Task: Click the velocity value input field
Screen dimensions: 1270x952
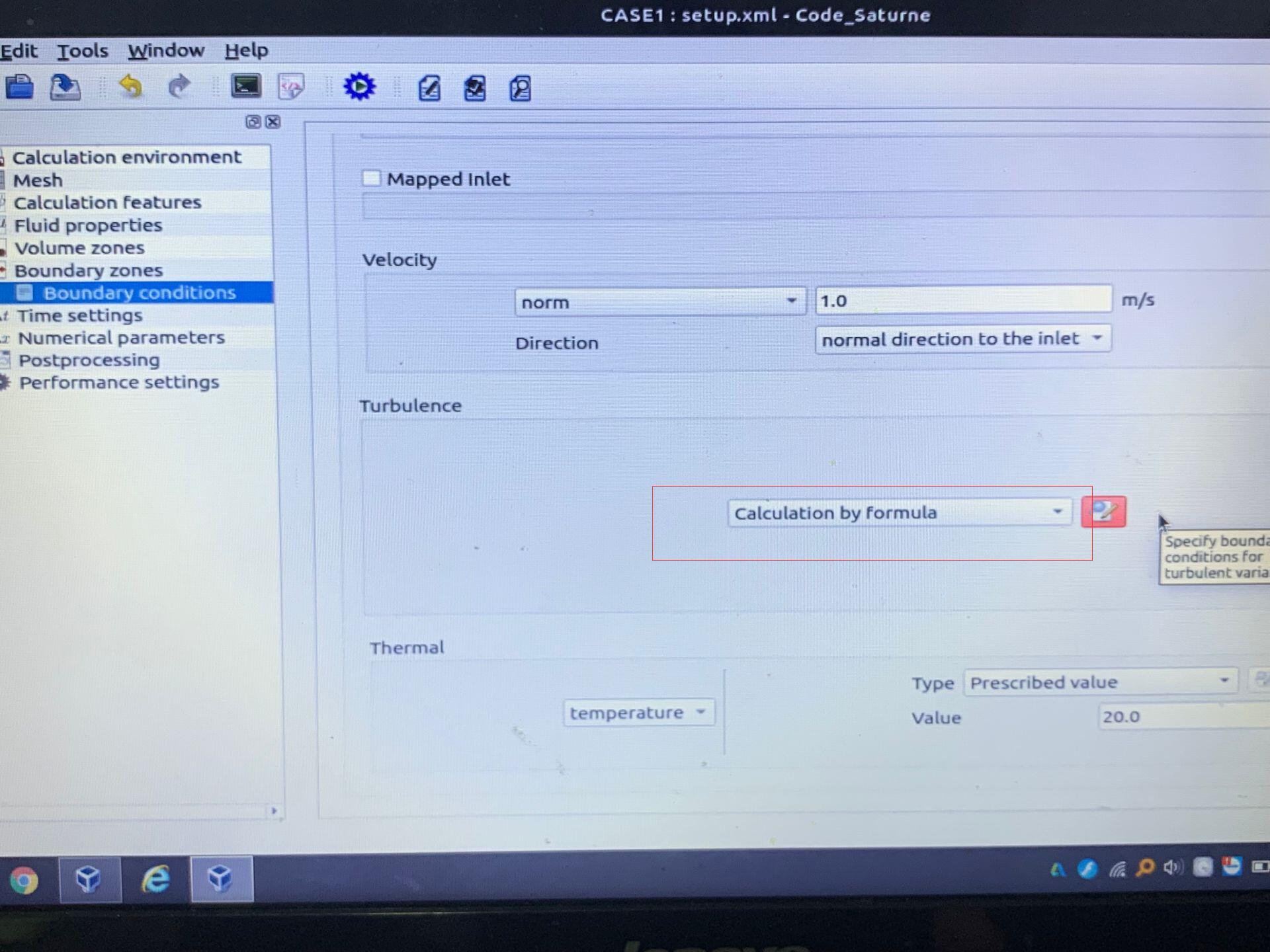Action: (962, 301)
